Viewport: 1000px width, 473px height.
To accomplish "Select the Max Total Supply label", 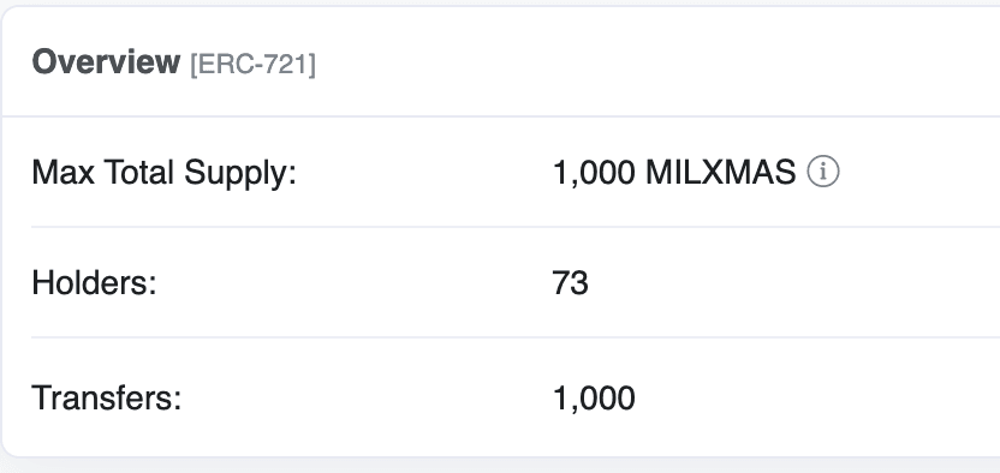I will (165, 173).
